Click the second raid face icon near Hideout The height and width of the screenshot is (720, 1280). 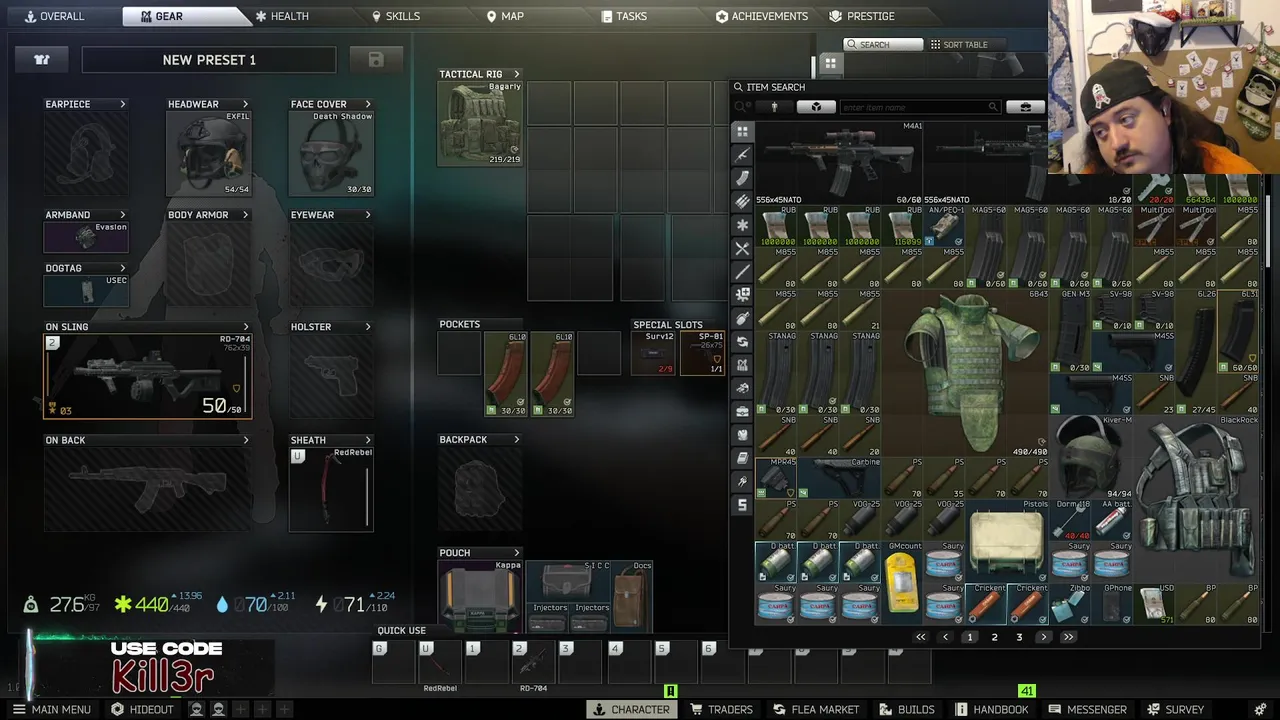pyautogui.click(x=218, y=709)
